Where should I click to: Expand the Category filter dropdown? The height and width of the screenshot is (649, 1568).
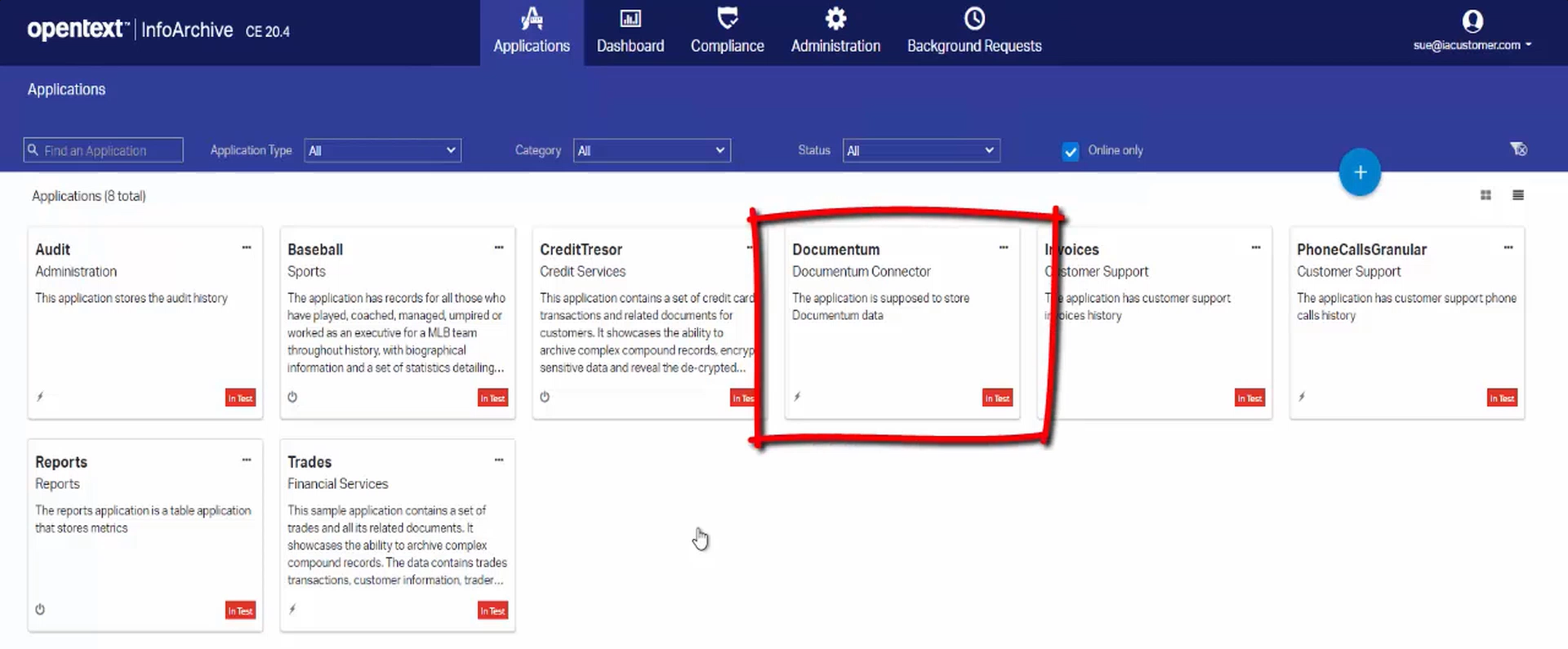coord(652,150)
